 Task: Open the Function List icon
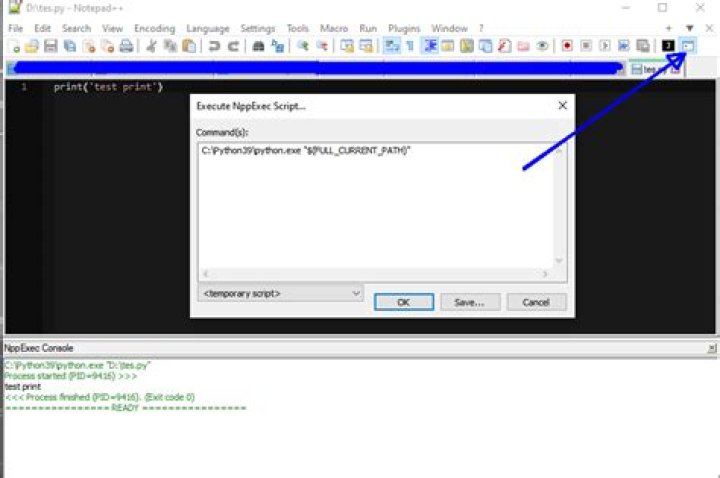(x=505, y=46)
